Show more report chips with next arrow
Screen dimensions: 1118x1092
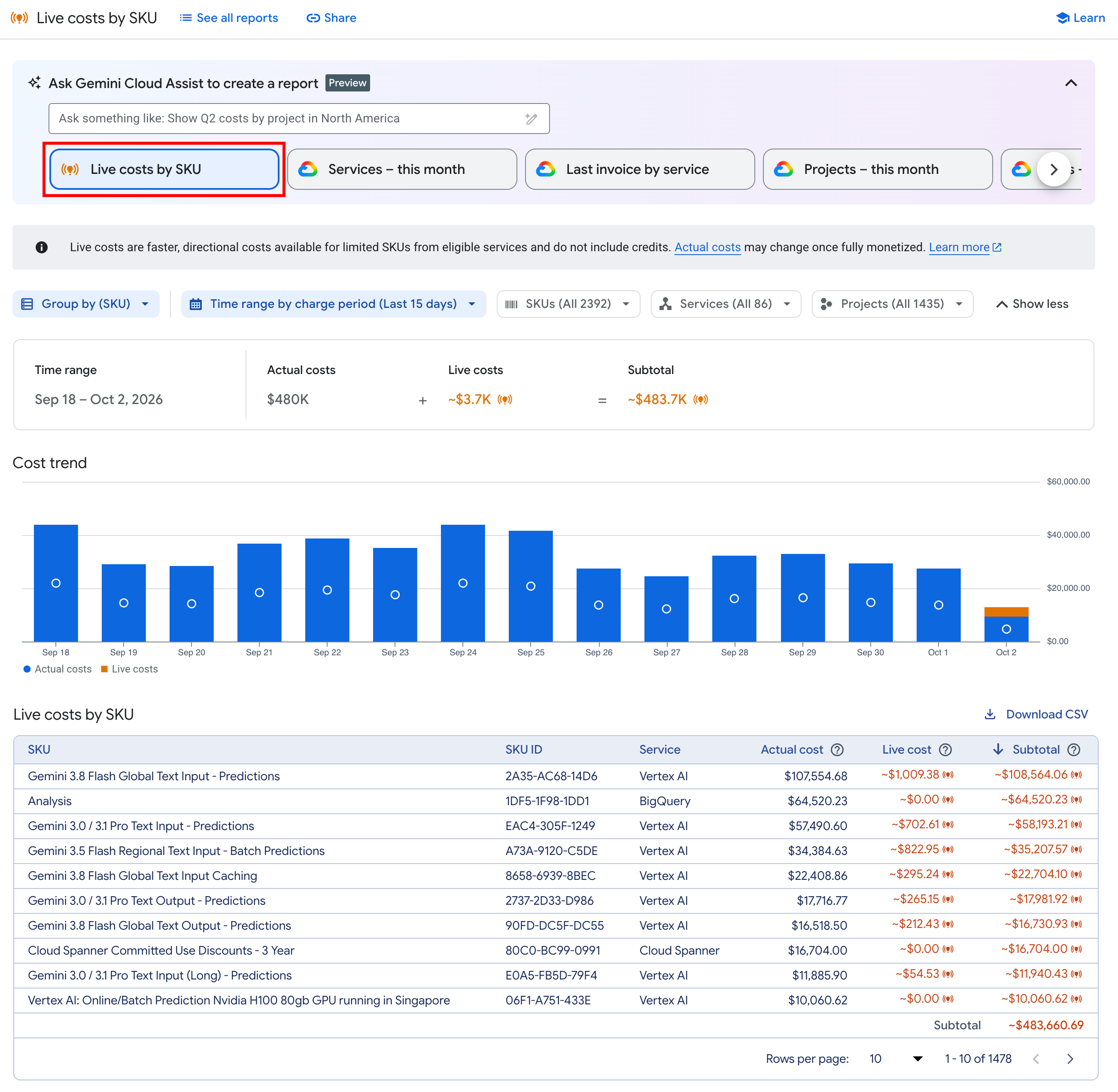[1053, 169]
